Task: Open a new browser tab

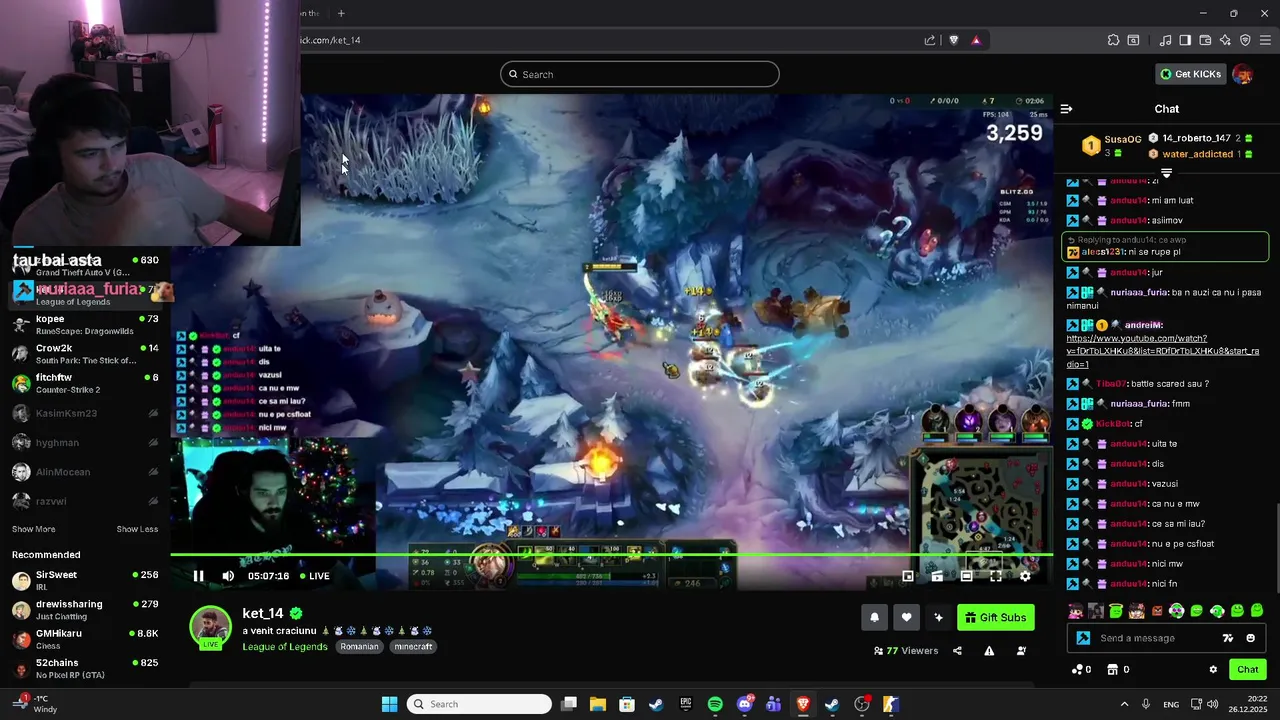Action: [341, 13]
